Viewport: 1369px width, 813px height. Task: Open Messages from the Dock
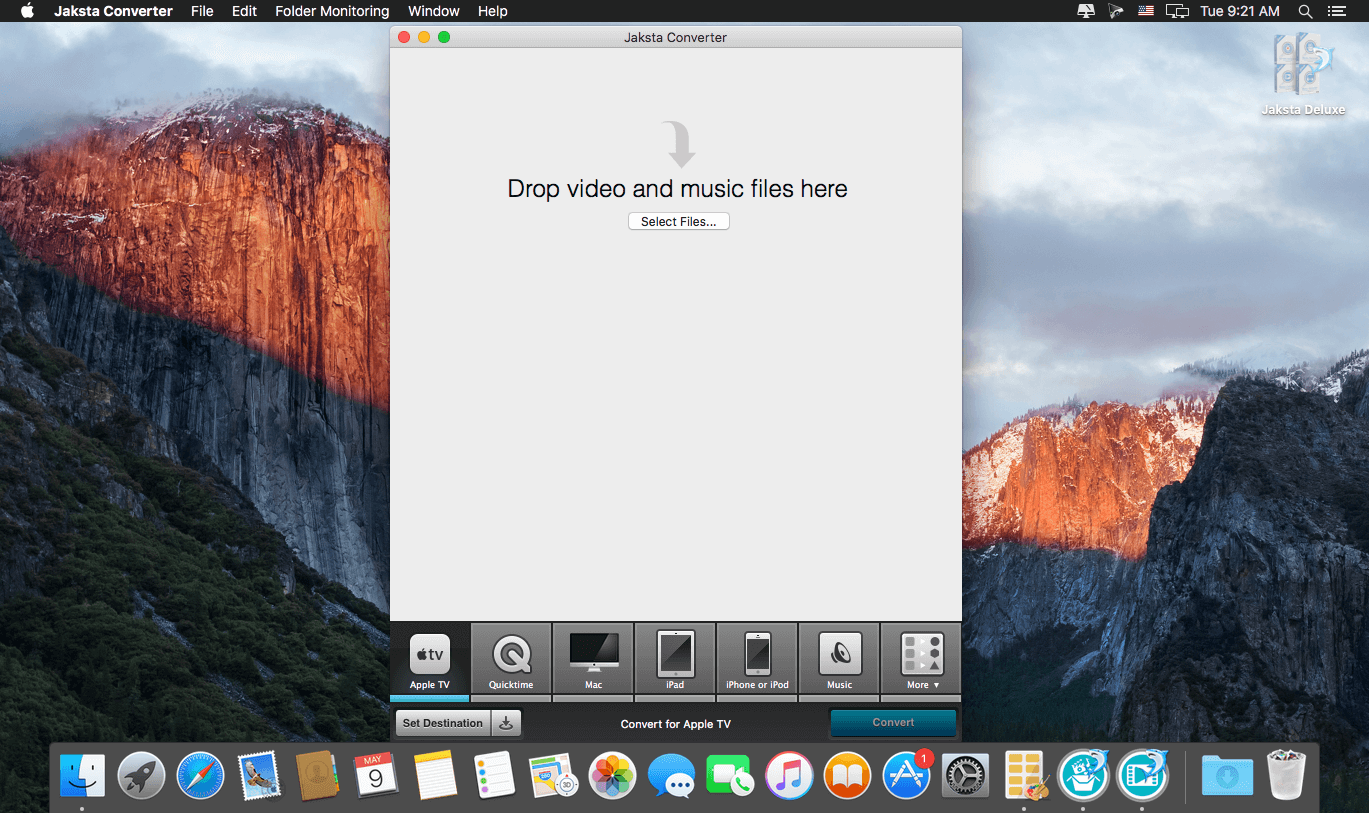click(x=671, y=776)
